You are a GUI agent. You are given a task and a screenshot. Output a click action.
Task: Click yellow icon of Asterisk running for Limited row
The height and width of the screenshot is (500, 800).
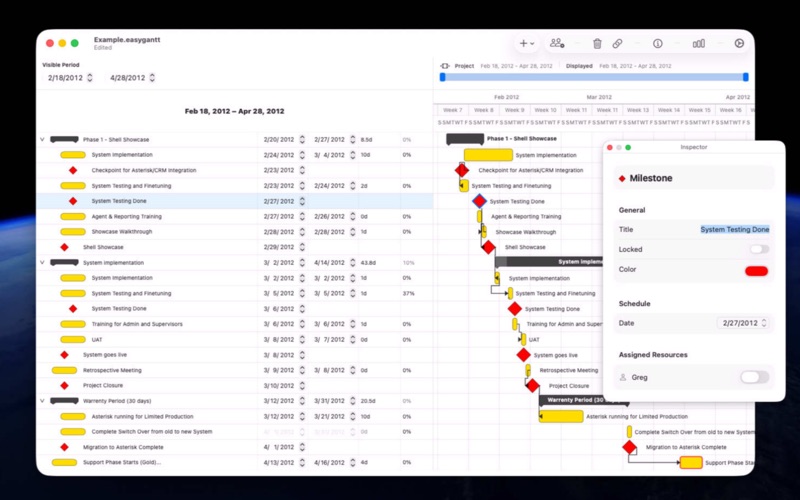pyautogui.click(x=73, y=416)
